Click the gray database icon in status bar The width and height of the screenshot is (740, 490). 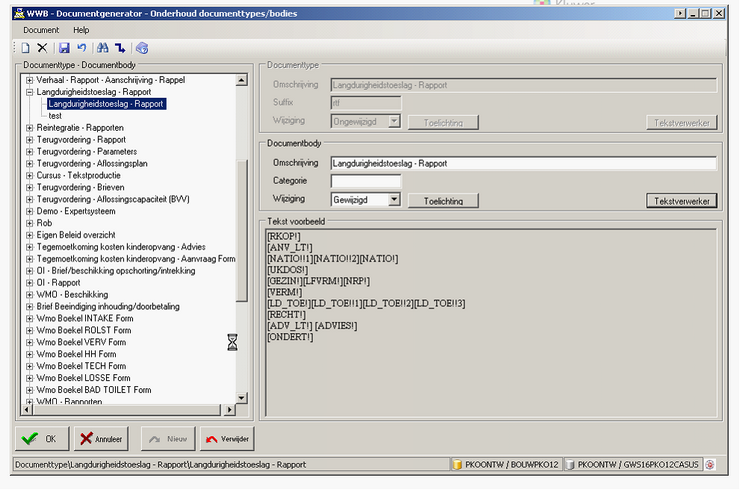(570, 465)
